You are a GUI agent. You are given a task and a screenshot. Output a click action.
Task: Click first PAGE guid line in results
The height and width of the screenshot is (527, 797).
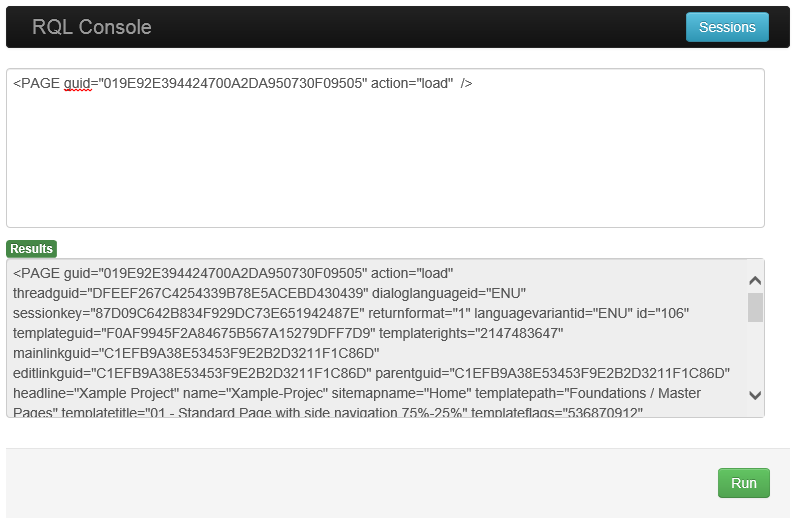[233, 273]
